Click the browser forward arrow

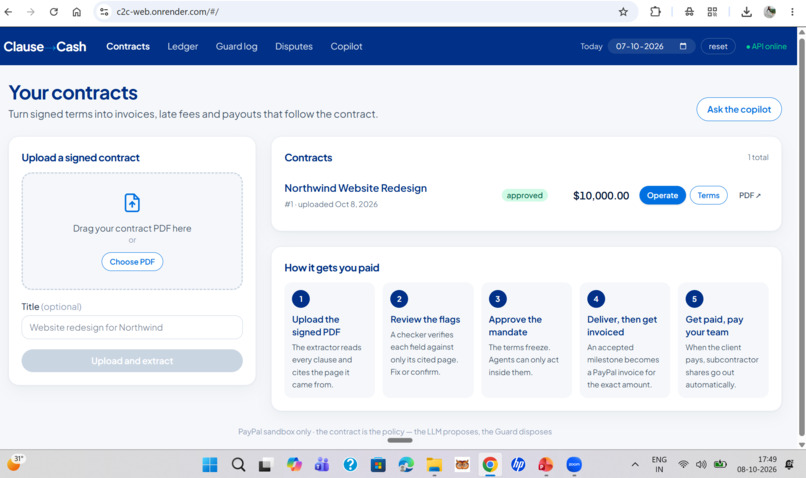[x=31, y=12]
